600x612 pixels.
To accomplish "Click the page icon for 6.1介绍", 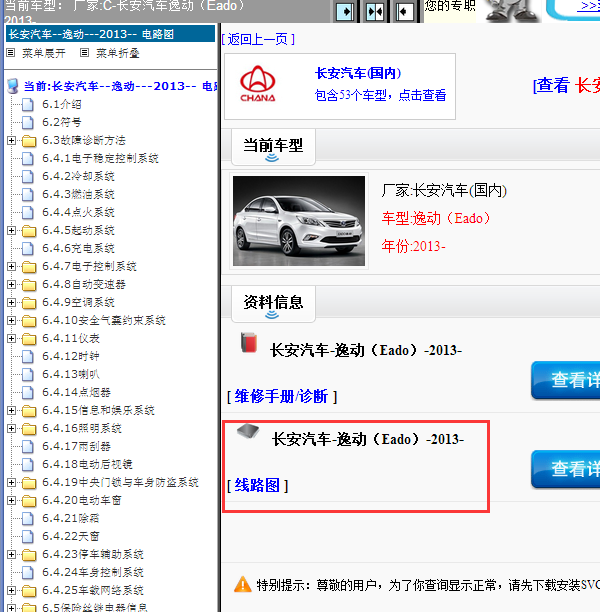I will point(28,105).
